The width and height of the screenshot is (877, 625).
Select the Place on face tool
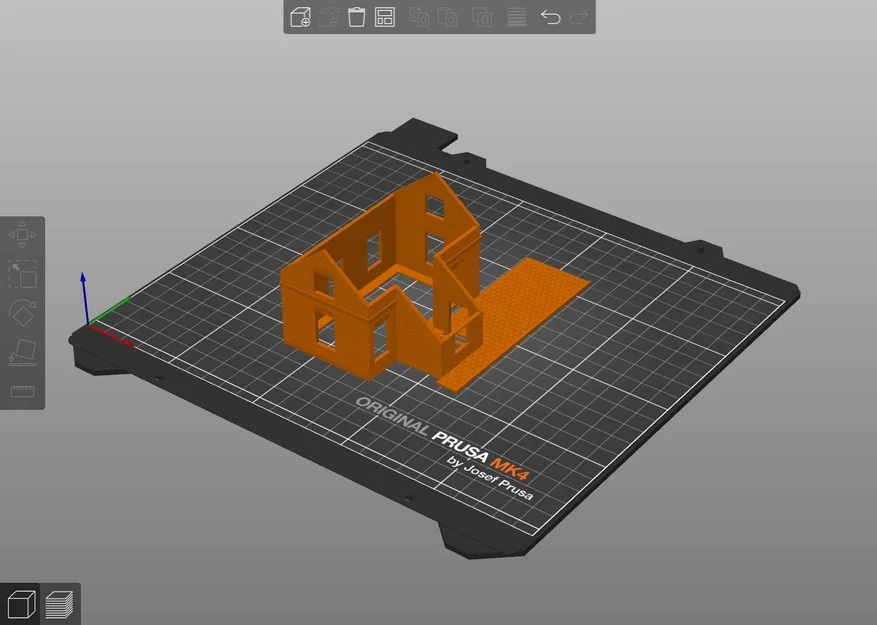[x=22, y=353]
